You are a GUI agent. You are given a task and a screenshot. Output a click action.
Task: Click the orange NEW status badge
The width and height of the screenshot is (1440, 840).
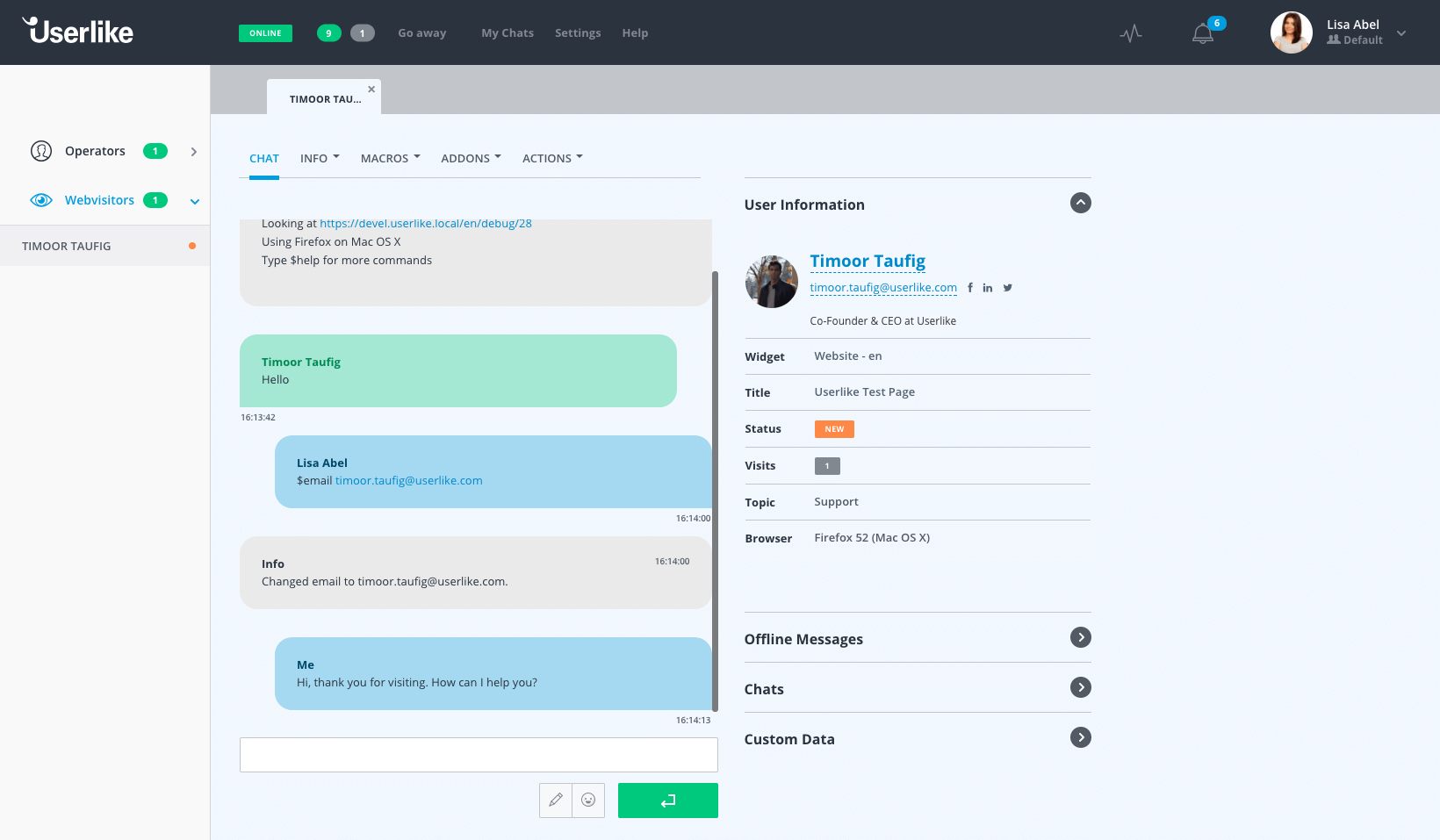pos(834,429)
